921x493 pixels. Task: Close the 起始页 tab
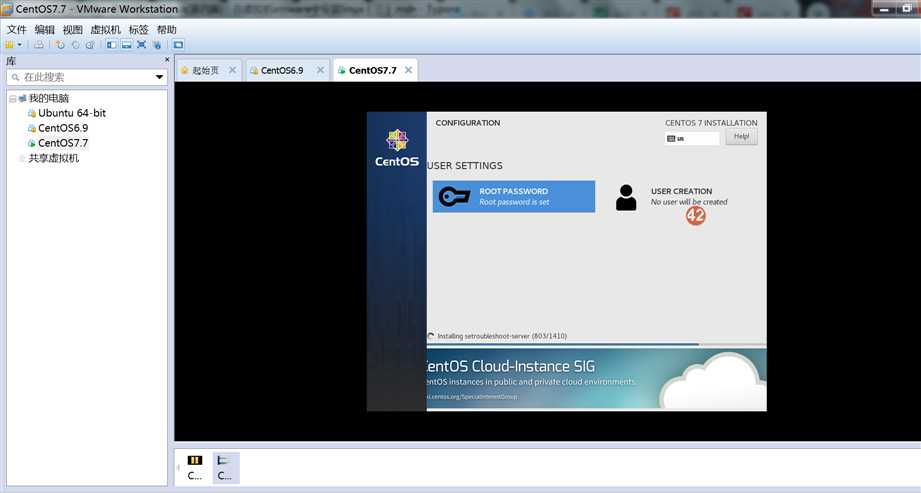coord(233,70)
